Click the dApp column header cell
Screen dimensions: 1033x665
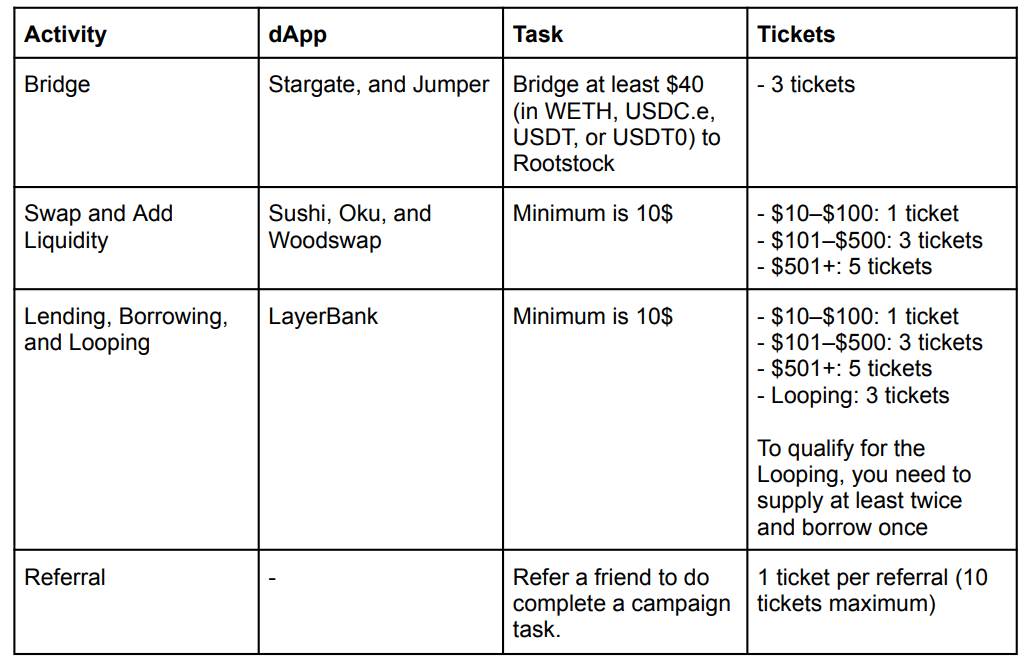click(x=381, y=34)
